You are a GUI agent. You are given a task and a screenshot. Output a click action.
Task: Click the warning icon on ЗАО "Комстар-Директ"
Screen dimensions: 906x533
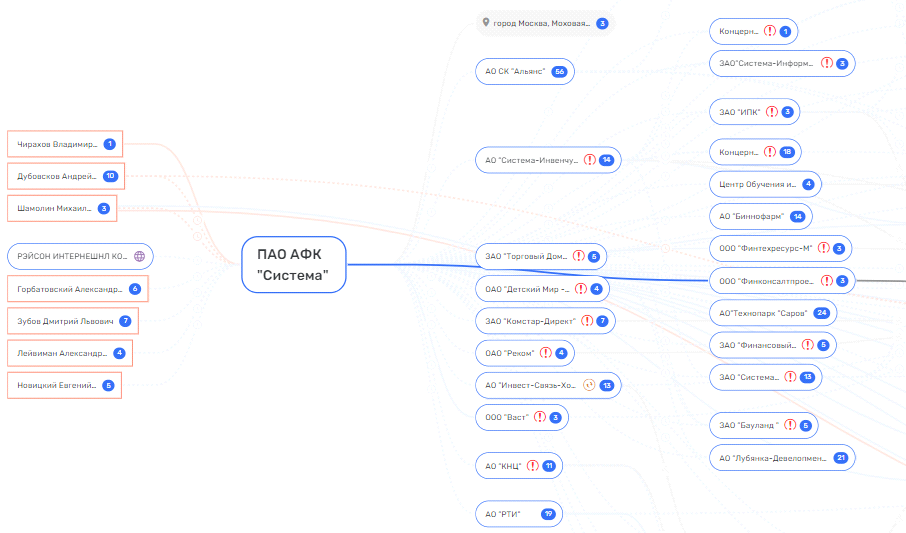[x=587, y=320]
